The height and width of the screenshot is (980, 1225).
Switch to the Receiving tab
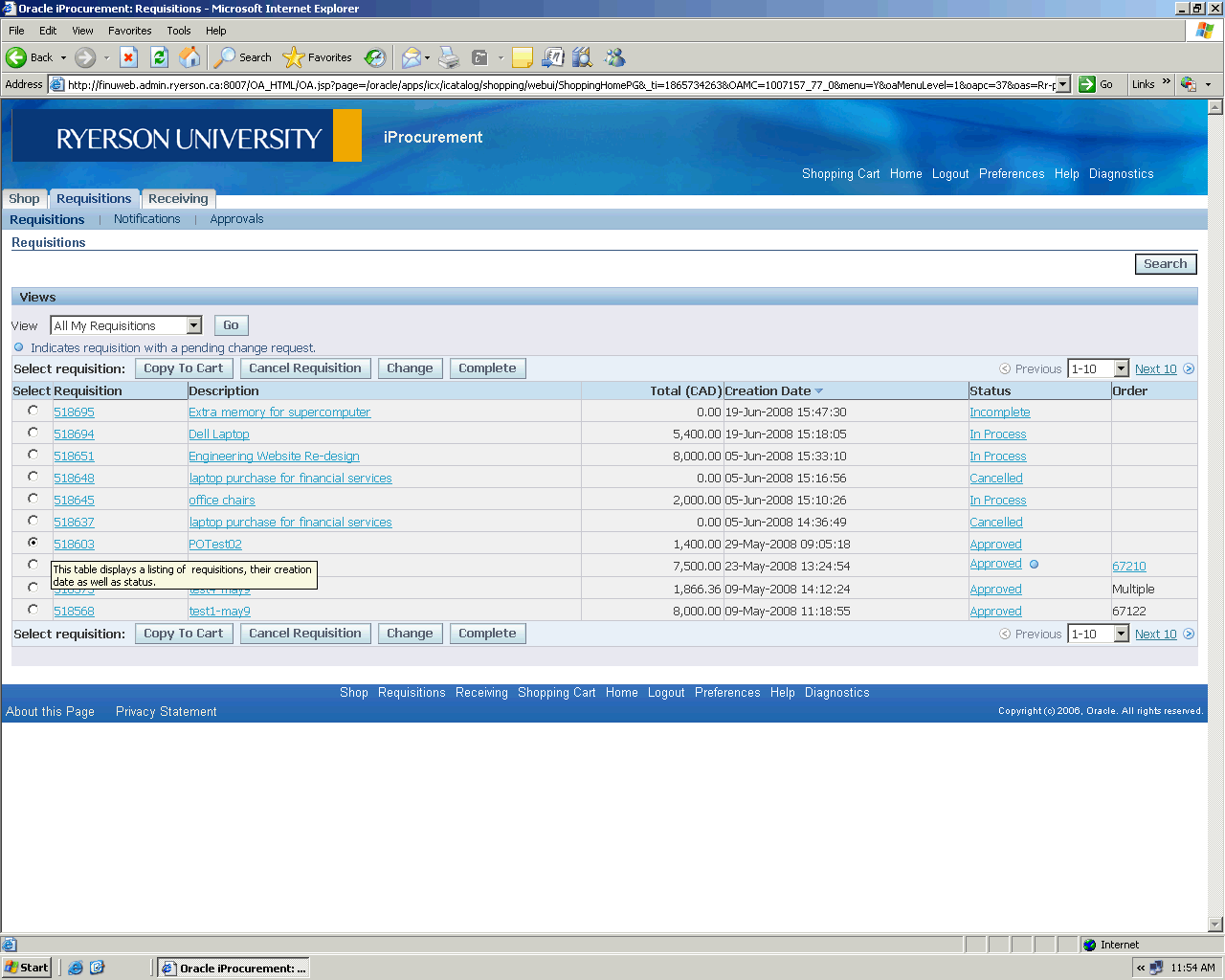click(178, 199)
